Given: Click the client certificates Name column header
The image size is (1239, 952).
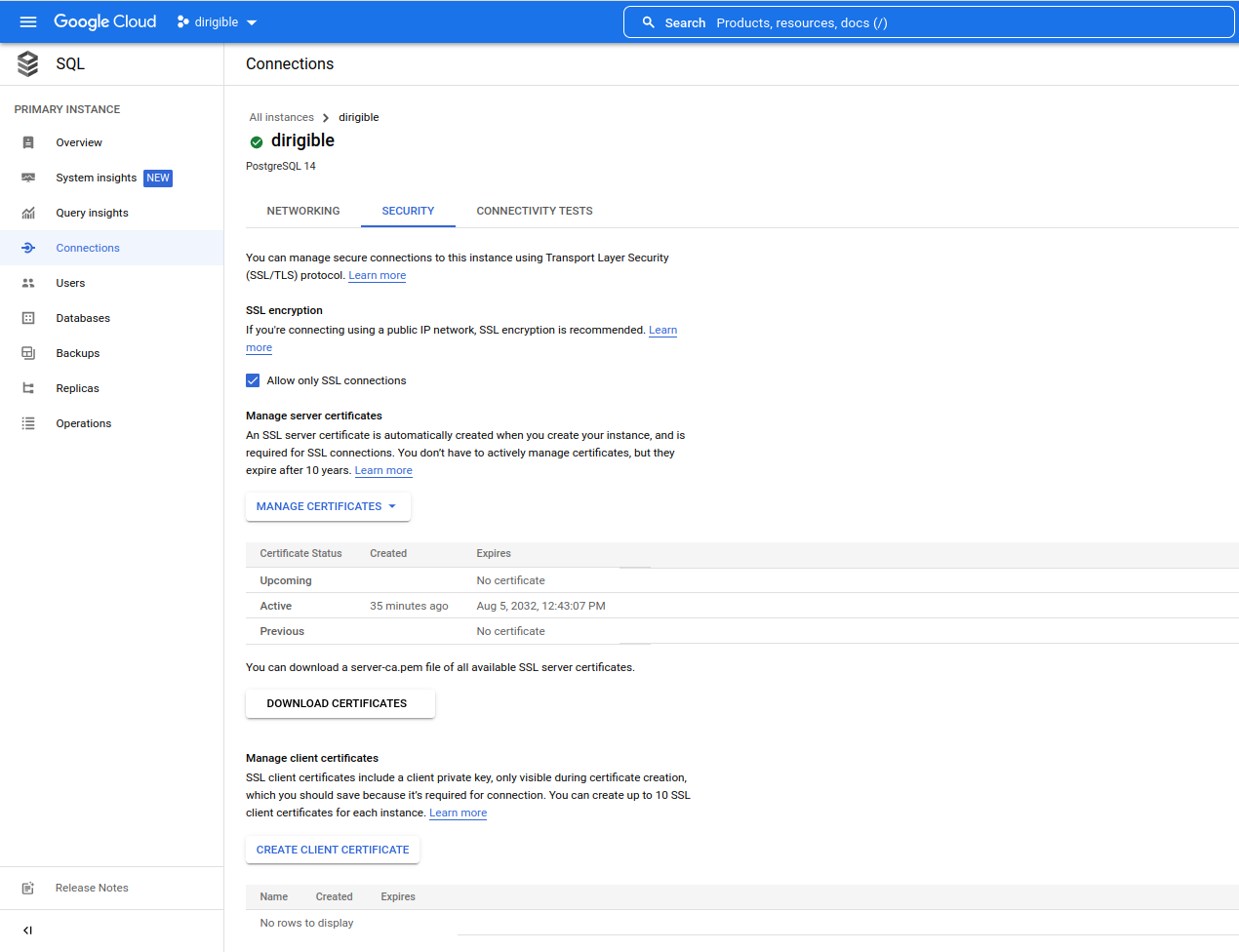Looking at the screenshot, I should pyautogui.click(x=274, y=896).
